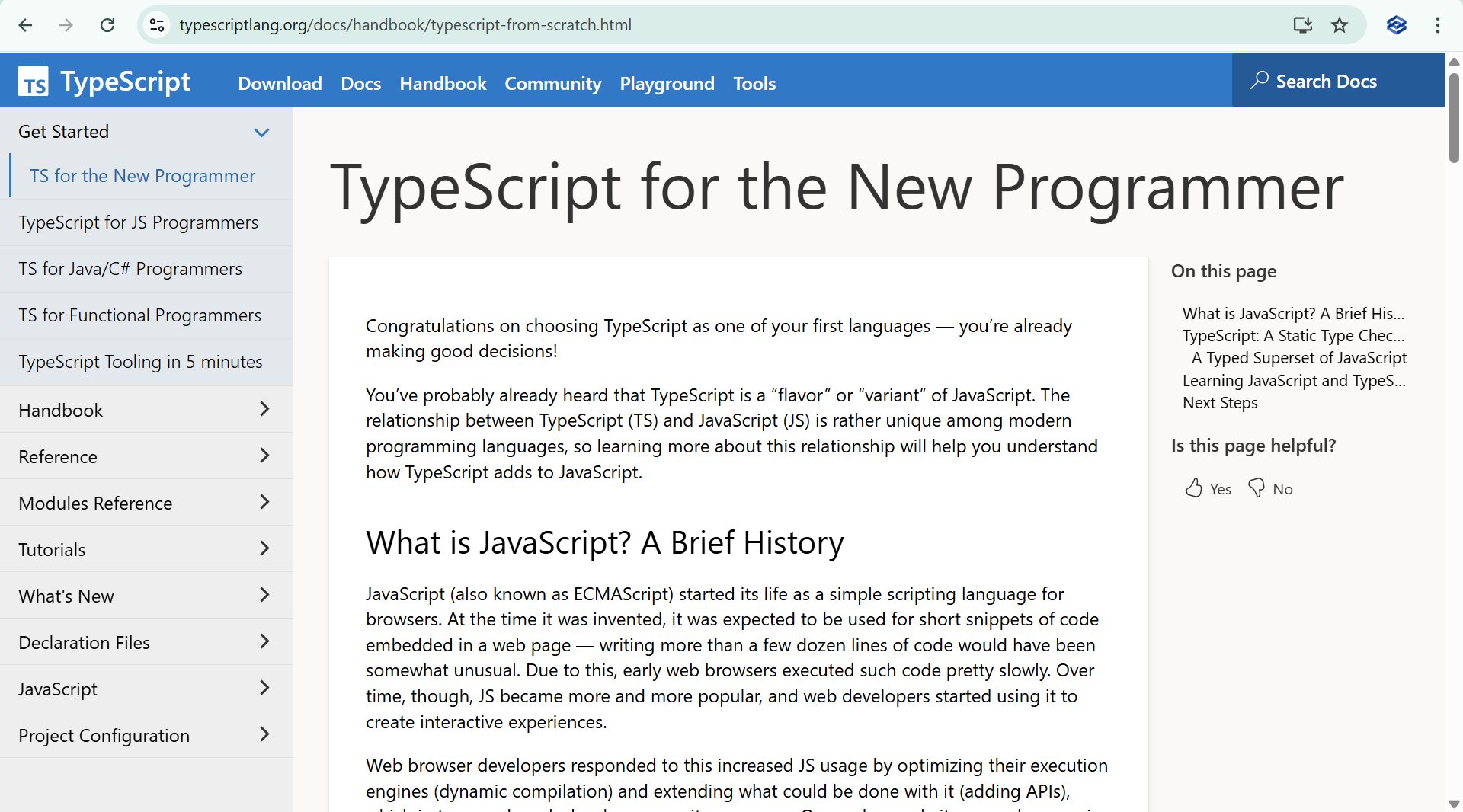Click the install app icon in address bar
1463x812 pixels.
tap(1302, 25)
